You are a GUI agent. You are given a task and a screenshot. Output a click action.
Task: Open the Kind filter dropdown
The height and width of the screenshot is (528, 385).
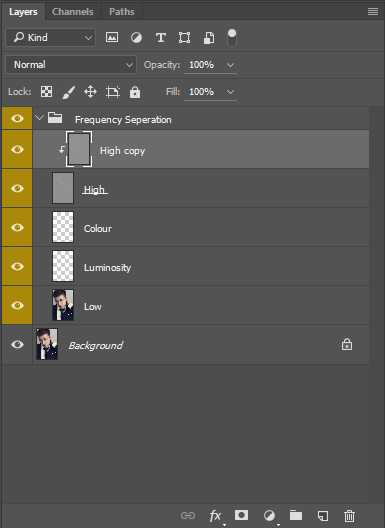pos(51,37)
